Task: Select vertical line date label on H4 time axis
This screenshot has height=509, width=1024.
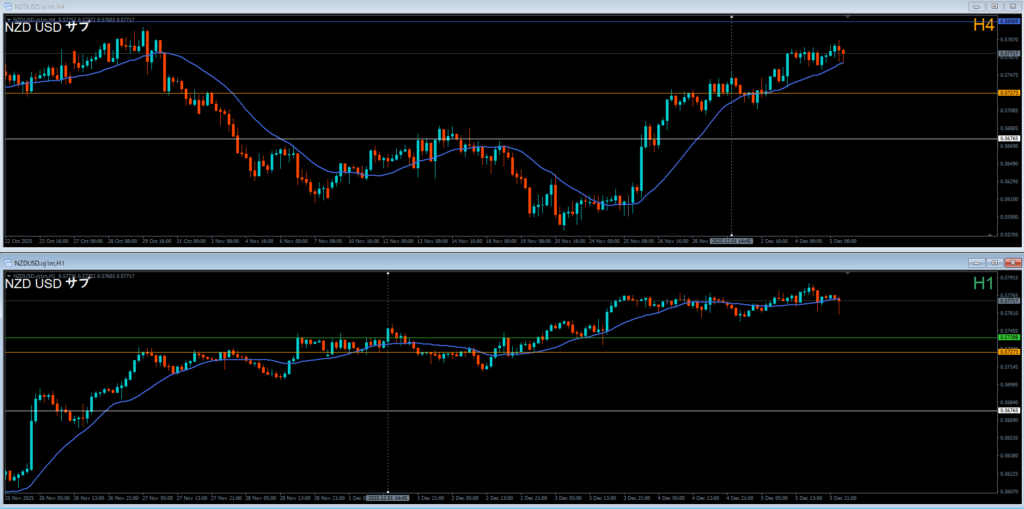Action: (731, 241)
